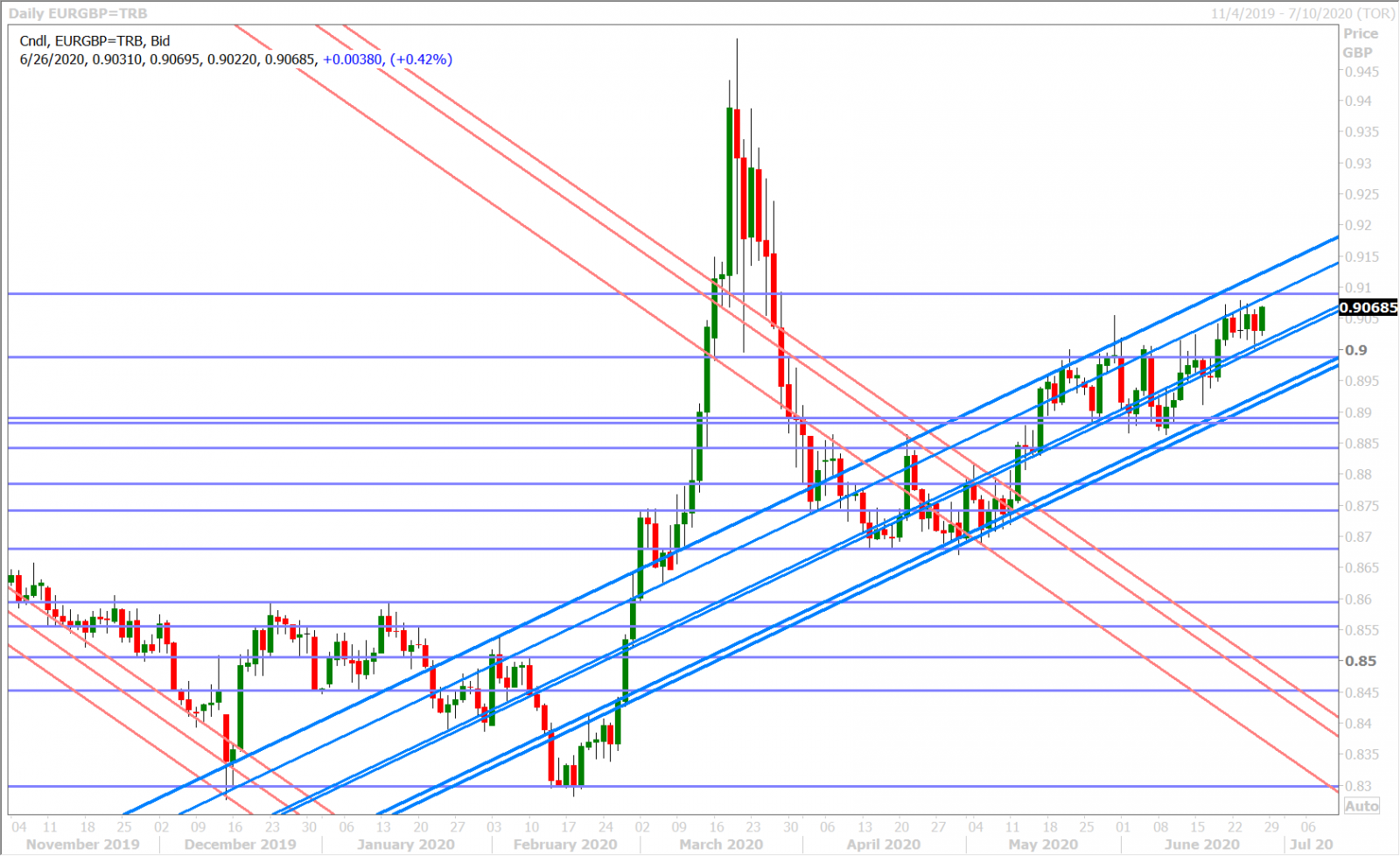The image size is (1400, 856).
Task: Click the GBP currency label
Action: point(1358,53)
